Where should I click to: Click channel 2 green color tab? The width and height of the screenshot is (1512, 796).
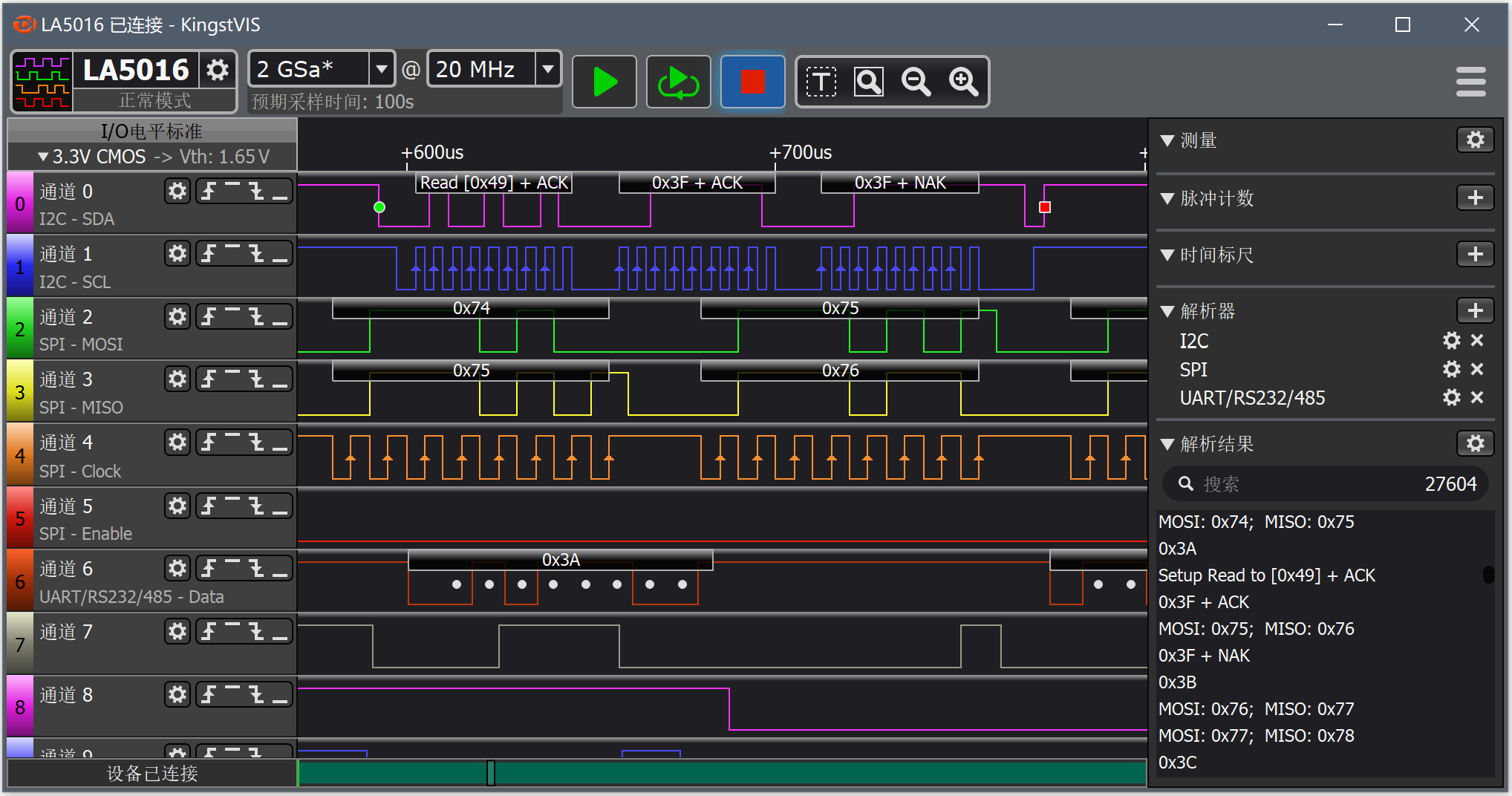click(20, 329)
